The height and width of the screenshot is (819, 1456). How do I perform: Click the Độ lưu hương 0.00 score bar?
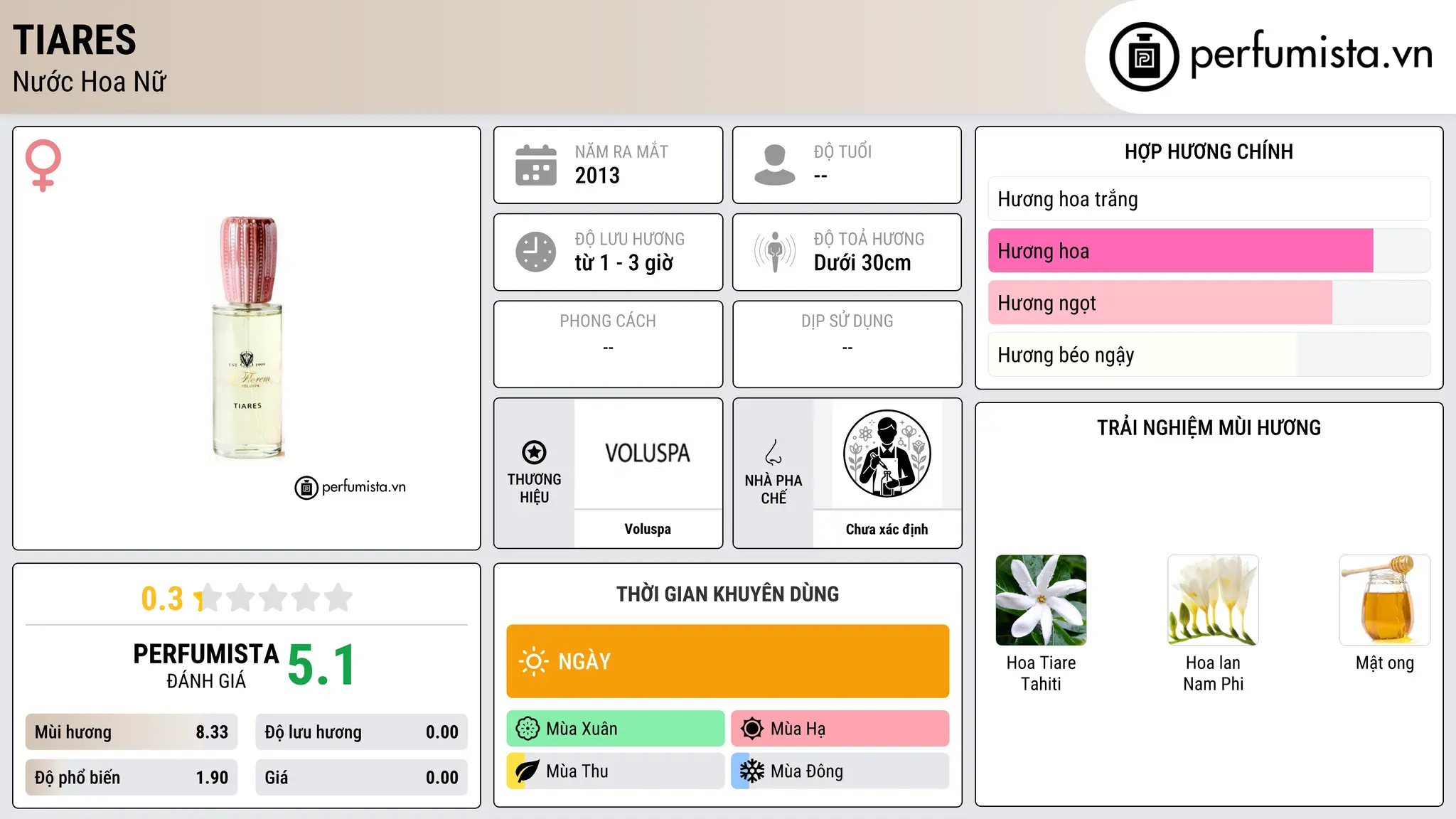(362, 732)
